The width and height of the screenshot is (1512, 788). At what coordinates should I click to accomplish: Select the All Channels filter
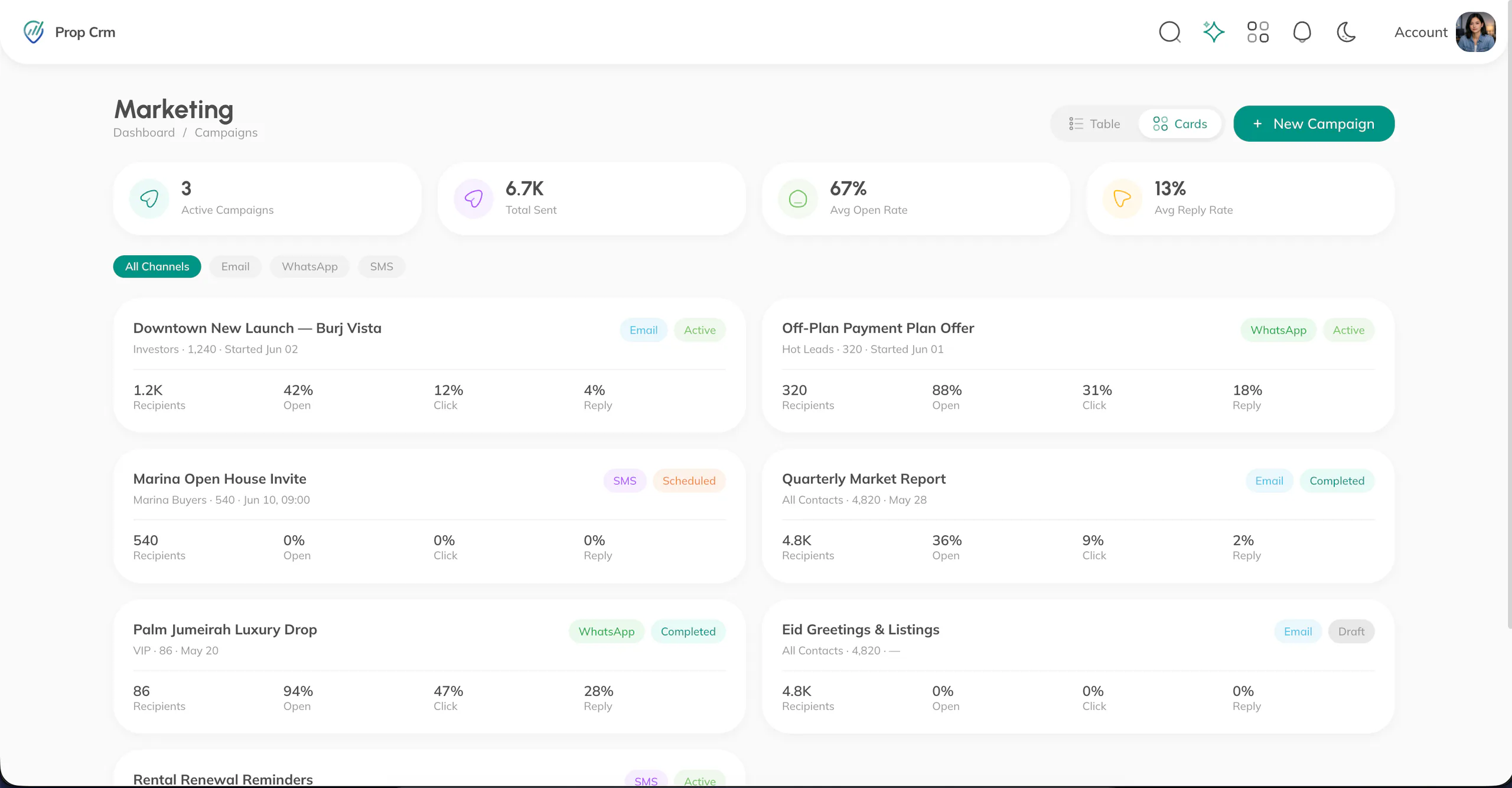click(x=157, y=266)
